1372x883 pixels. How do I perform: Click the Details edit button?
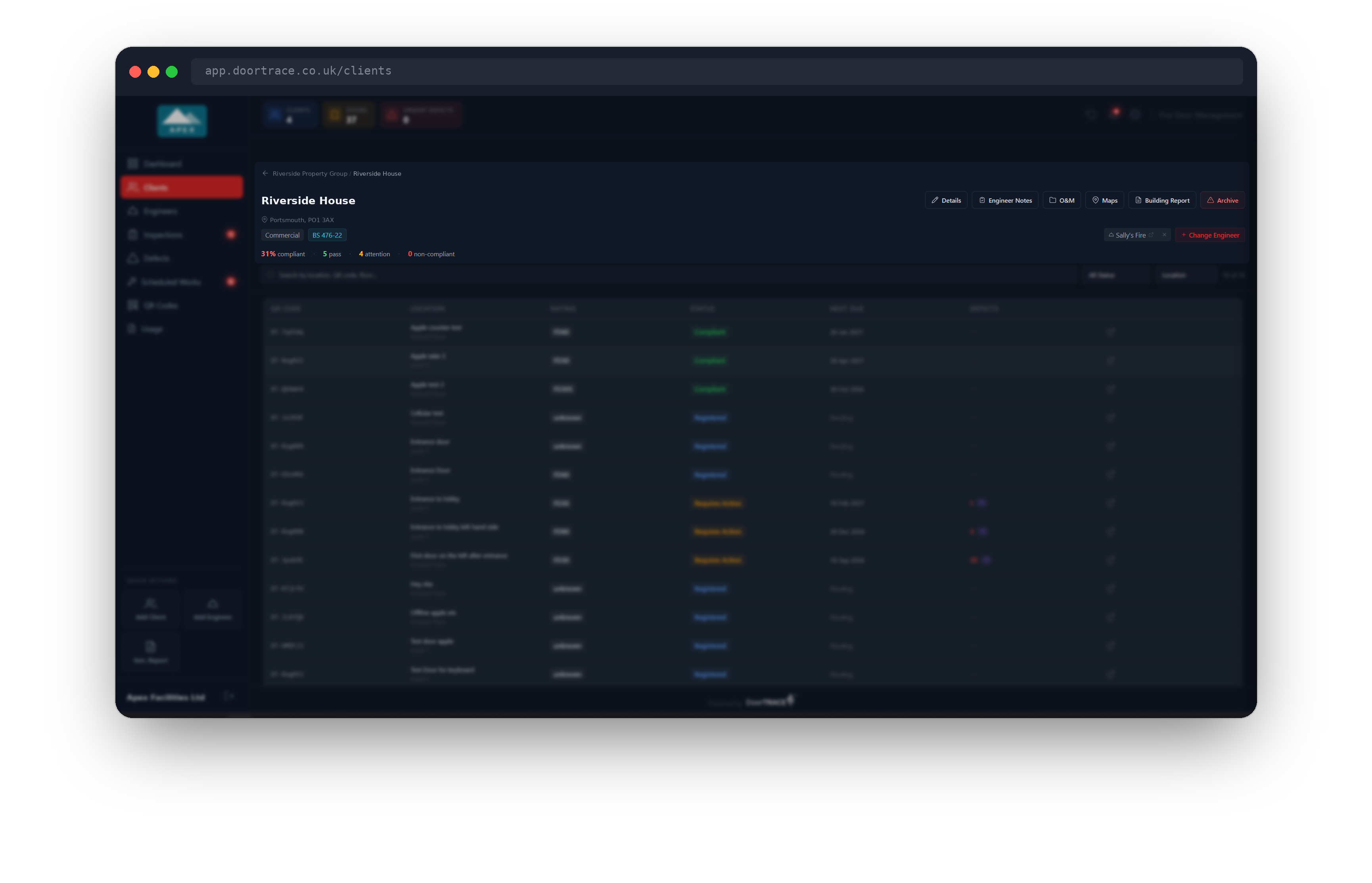coord(946,200)
